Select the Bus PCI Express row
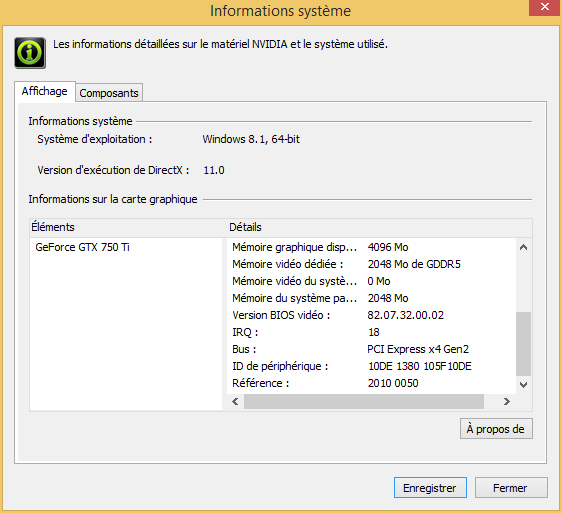562x513 pixels. click(371, 349)
